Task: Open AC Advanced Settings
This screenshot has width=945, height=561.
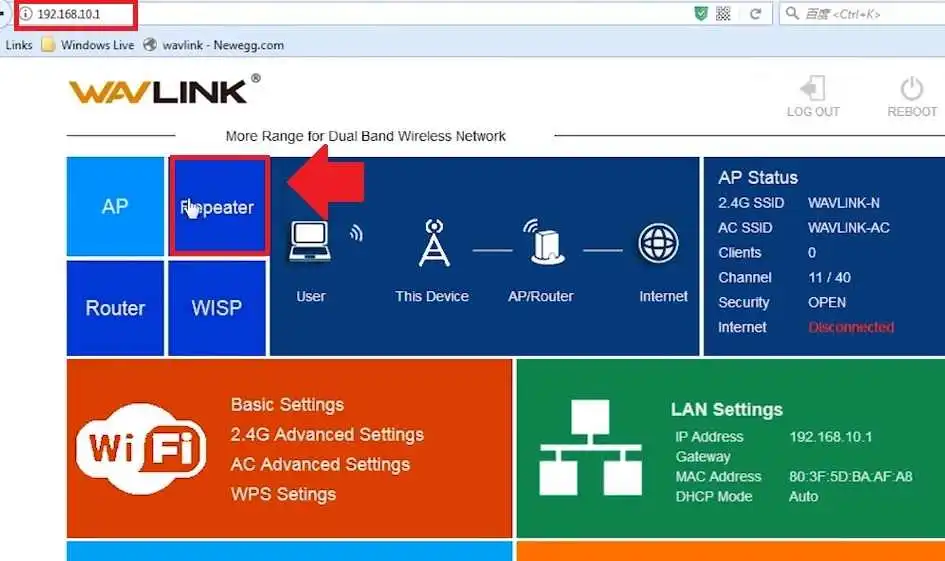Action: pyautogui.click(x=320, y=465)
